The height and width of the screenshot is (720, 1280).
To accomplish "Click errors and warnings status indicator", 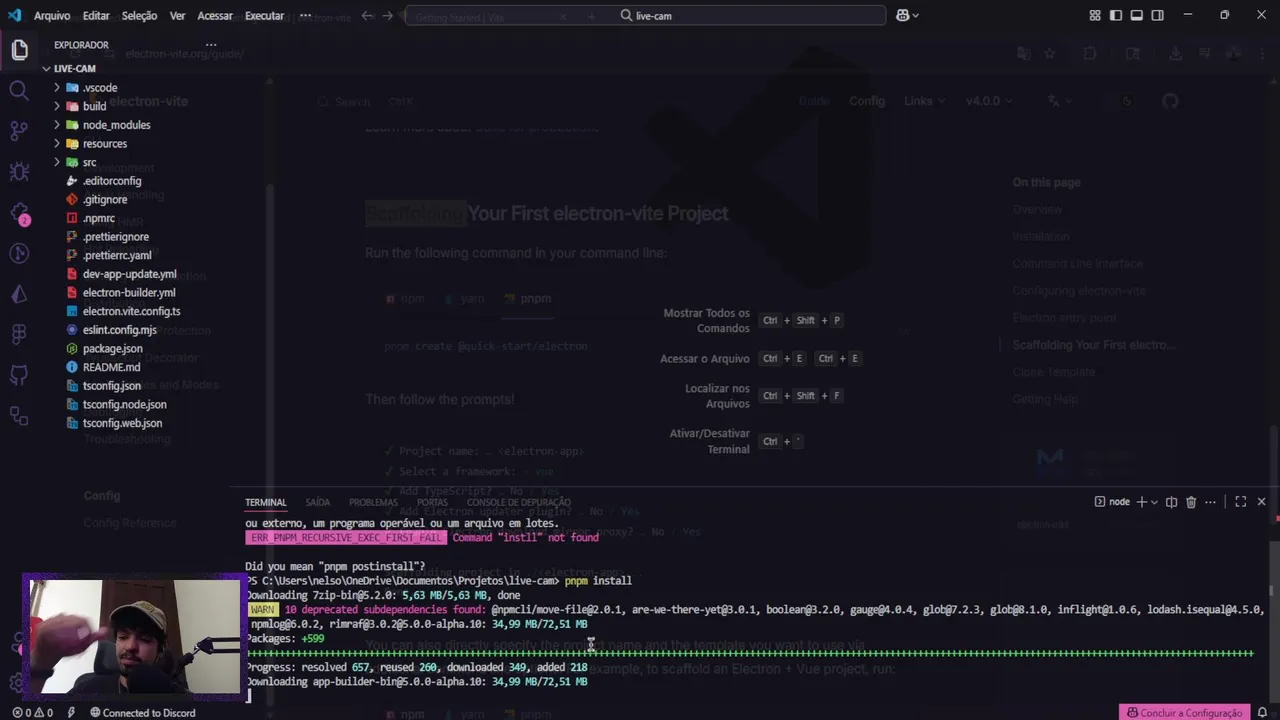I will 32,713.
